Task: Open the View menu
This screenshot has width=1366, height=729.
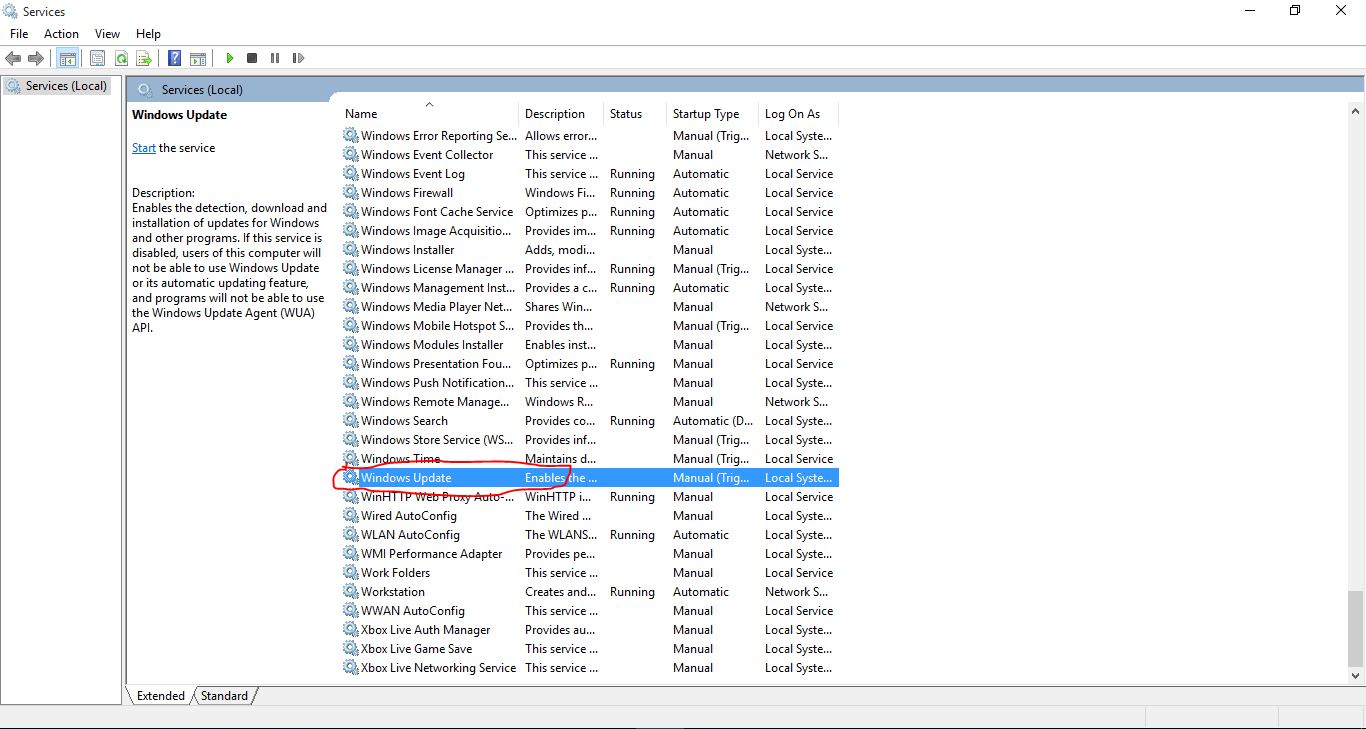Action: click(x=107, y=34)
